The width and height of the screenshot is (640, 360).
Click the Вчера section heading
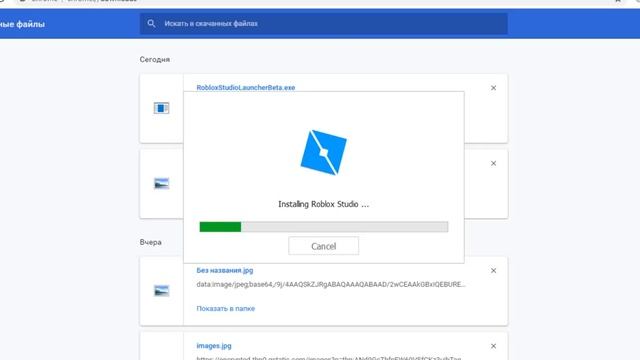click(150, 242)
